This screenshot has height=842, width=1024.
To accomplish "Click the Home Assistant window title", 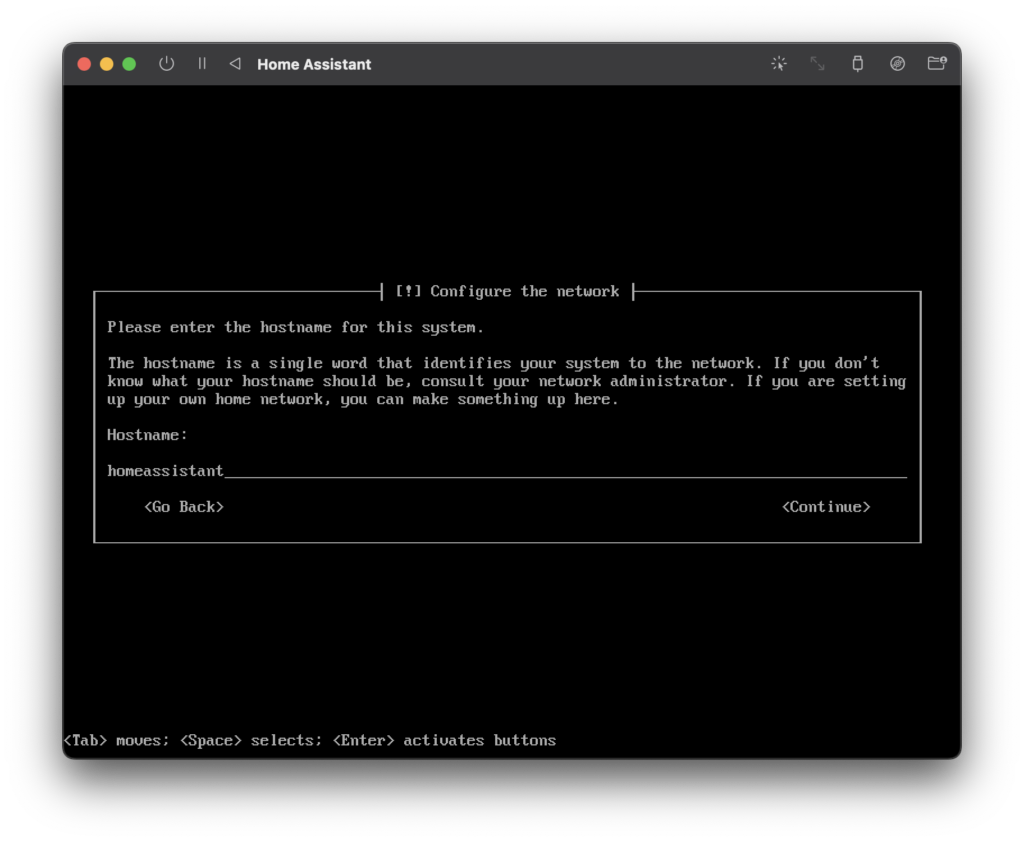I will pos(314,64).
